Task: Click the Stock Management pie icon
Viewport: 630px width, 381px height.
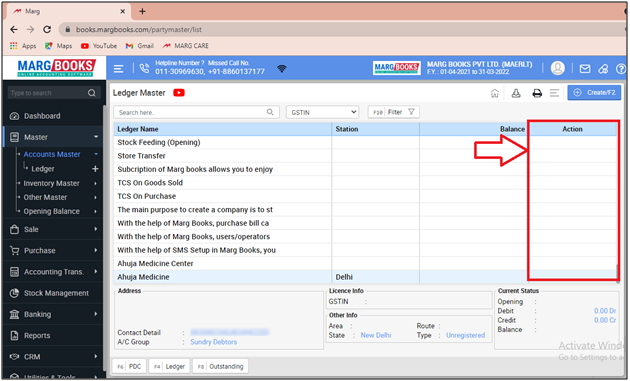Action: (14, 293)
